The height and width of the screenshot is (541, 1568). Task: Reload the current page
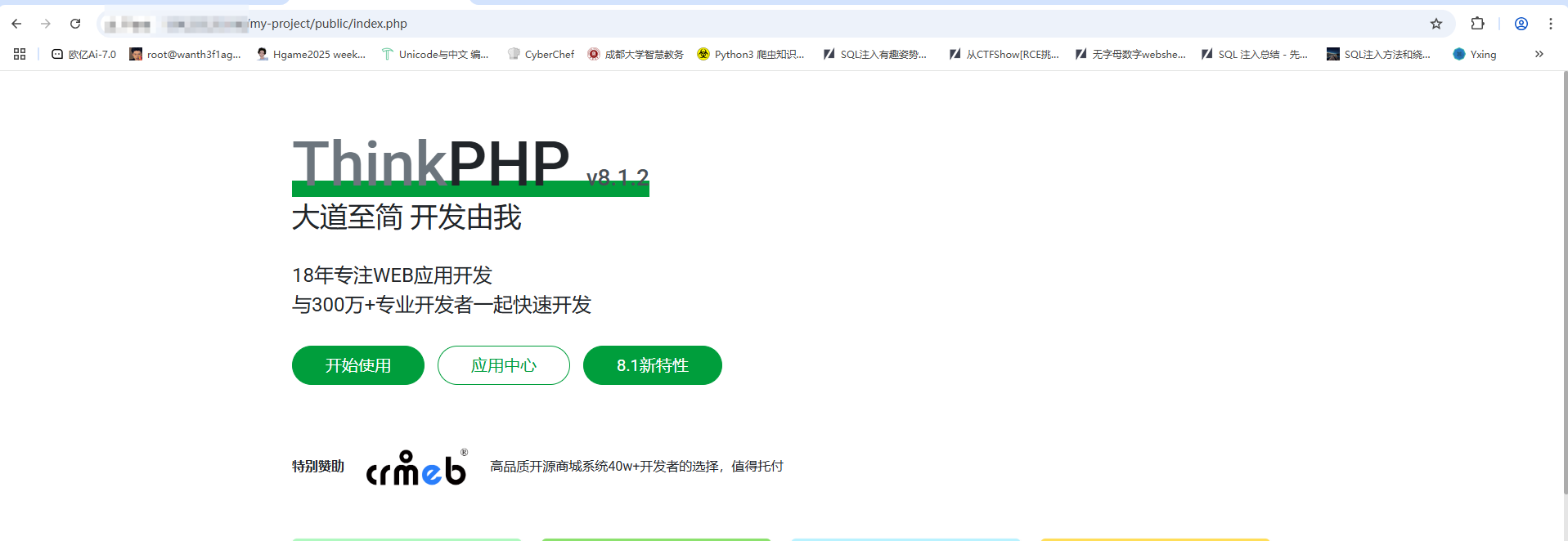pyautogui.click(x=75, y=24)
